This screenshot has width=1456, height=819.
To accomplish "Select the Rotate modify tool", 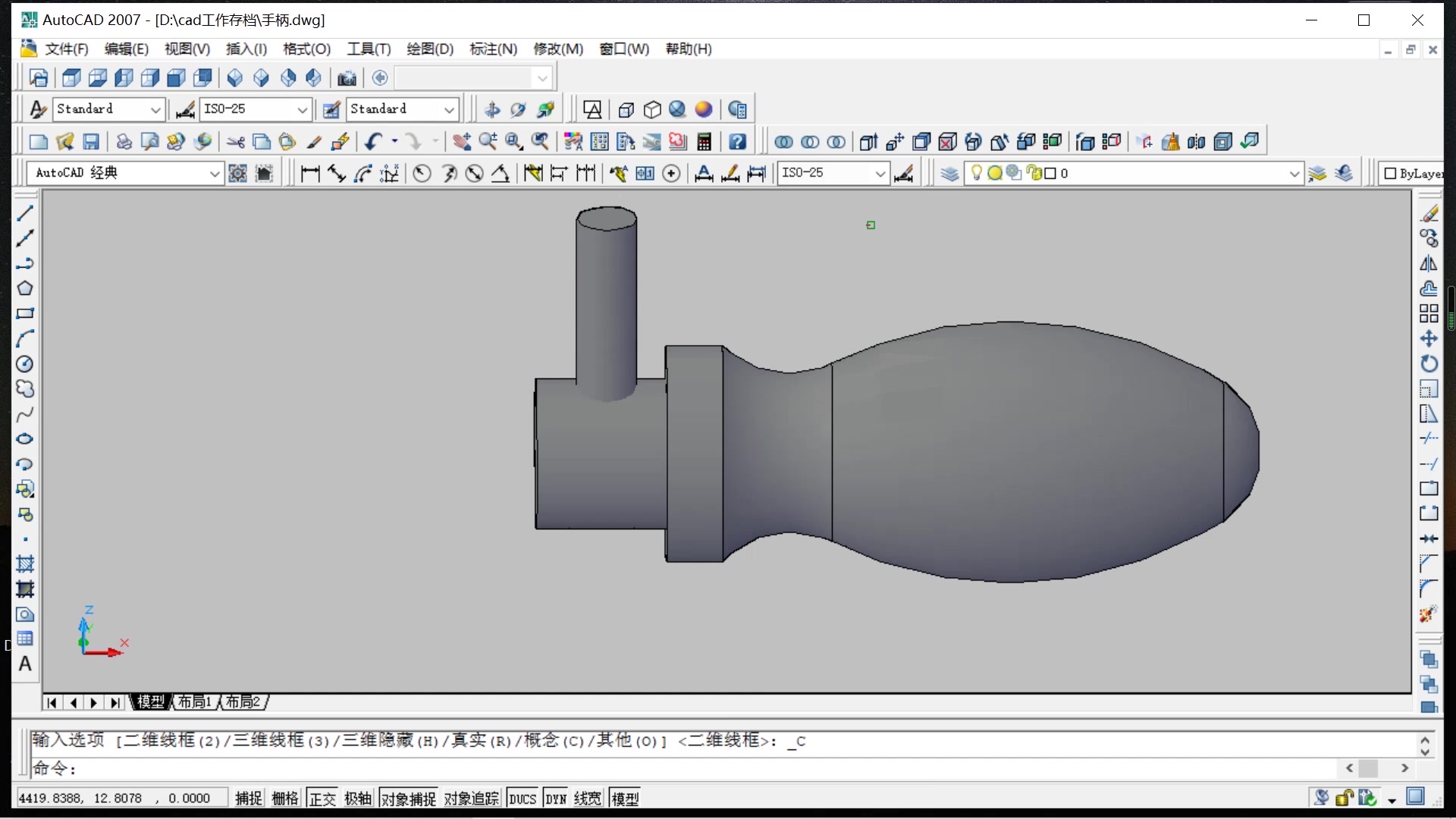I will (1429, 364).
